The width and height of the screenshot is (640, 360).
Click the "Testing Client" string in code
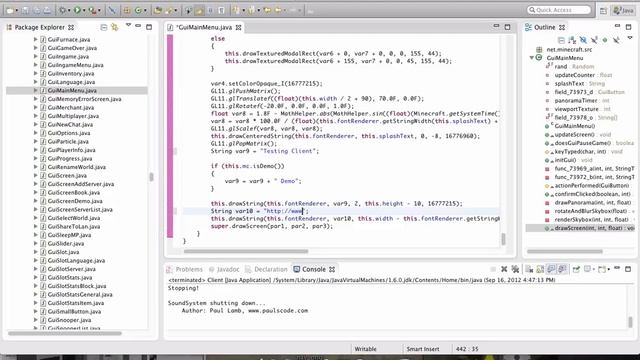pos(287,151)
